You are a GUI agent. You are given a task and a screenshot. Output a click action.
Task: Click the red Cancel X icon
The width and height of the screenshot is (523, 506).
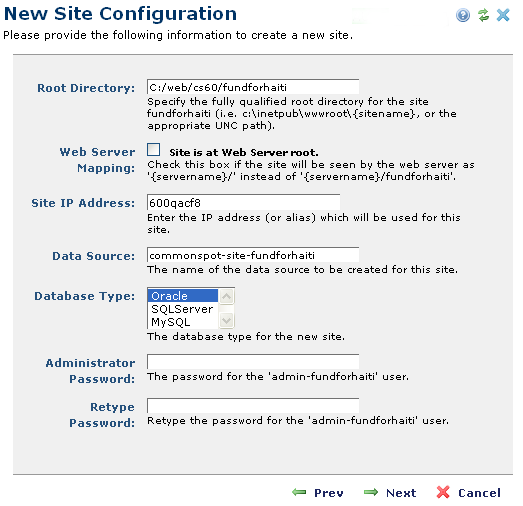coord(443,492)
